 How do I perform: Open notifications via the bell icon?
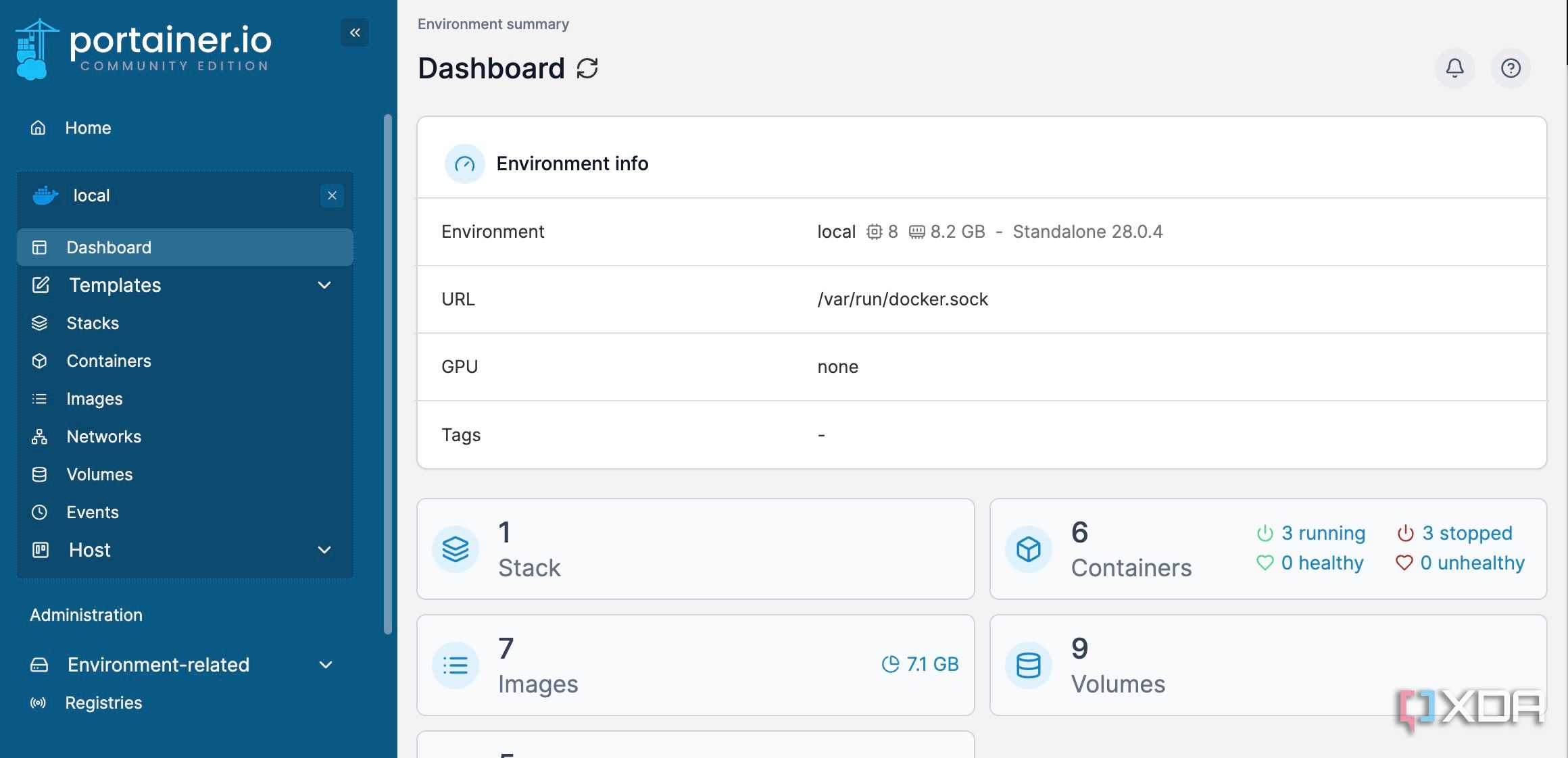click(x=1454, y=68)
